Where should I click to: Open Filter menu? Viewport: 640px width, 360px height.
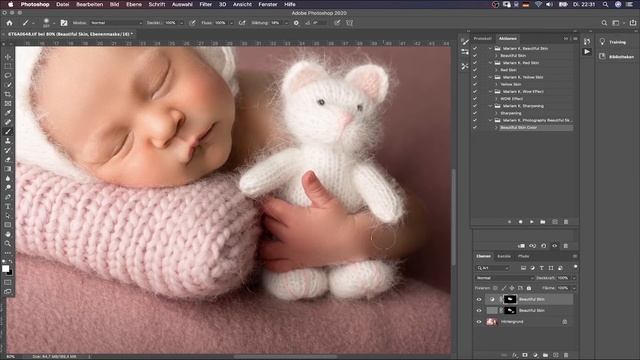[x=205, y=4]
